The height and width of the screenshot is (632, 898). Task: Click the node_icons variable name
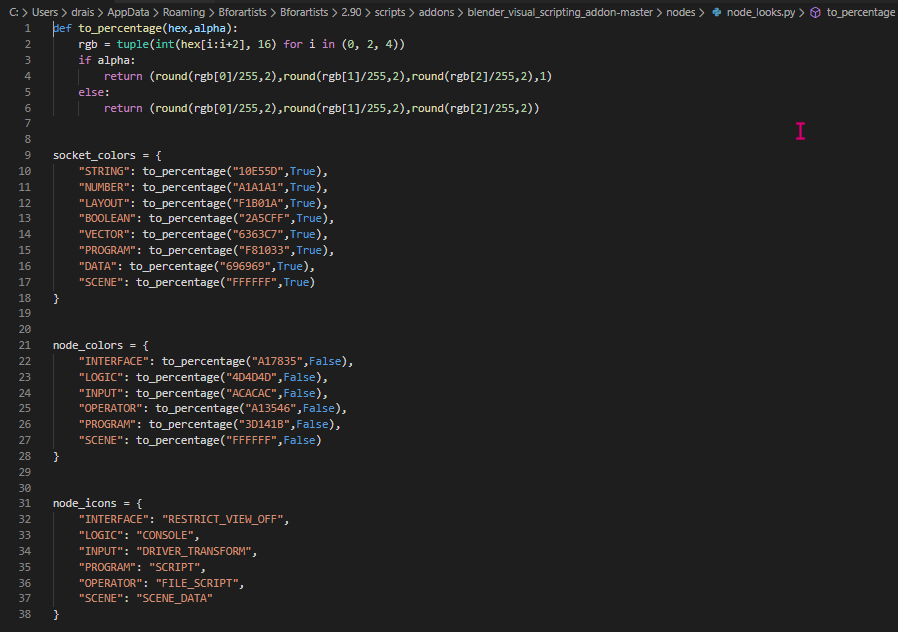pyautogui.click(x=85, y=503)
